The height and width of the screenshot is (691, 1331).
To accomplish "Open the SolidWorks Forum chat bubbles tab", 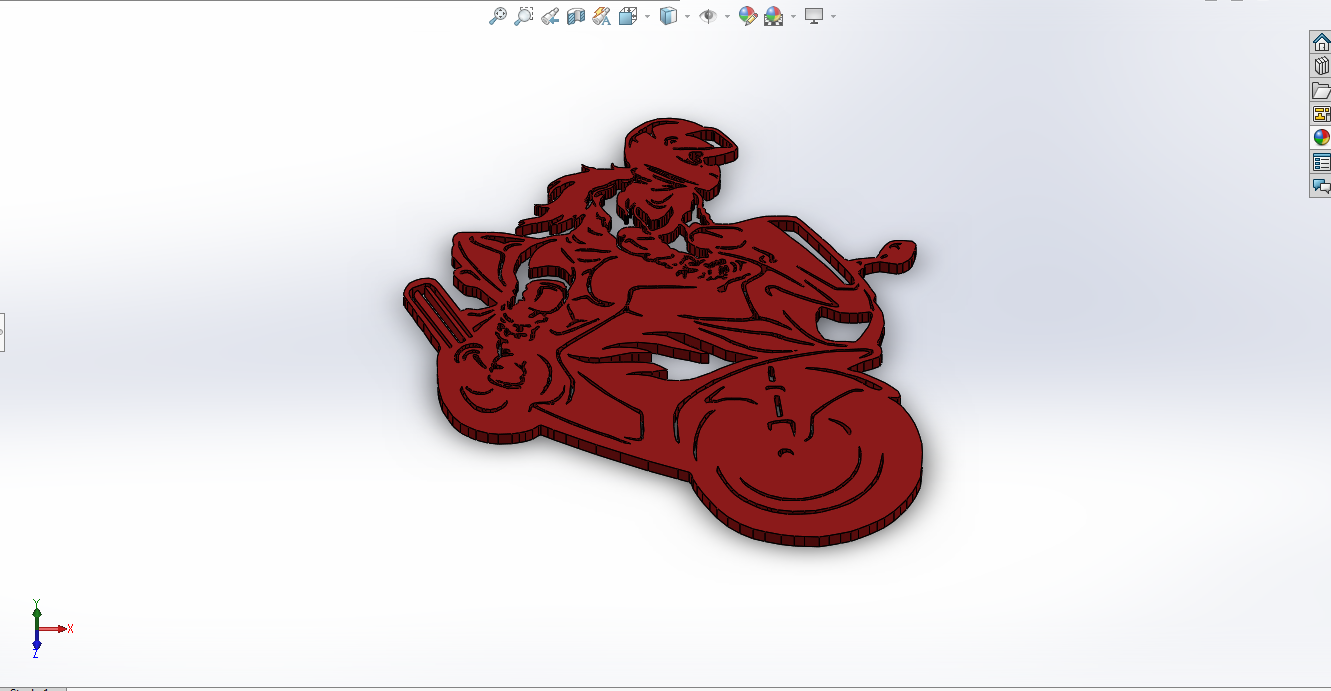I will pos(1321,186).
